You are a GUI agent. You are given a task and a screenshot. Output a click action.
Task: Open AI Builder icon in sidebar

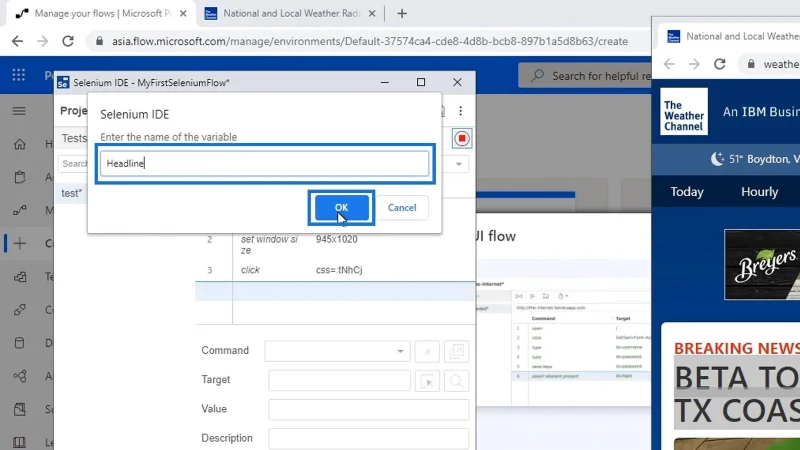pos(19,376)
